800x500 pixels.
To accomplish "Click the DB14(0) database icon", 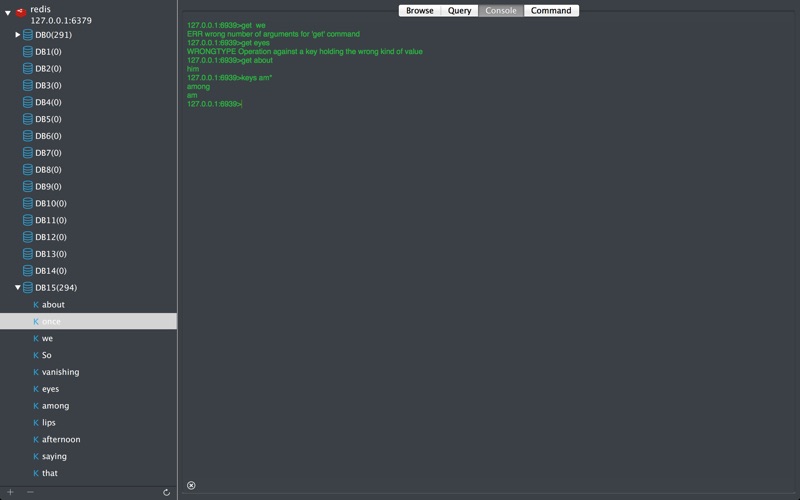I will pyautogui.click(x=28, y=271).
